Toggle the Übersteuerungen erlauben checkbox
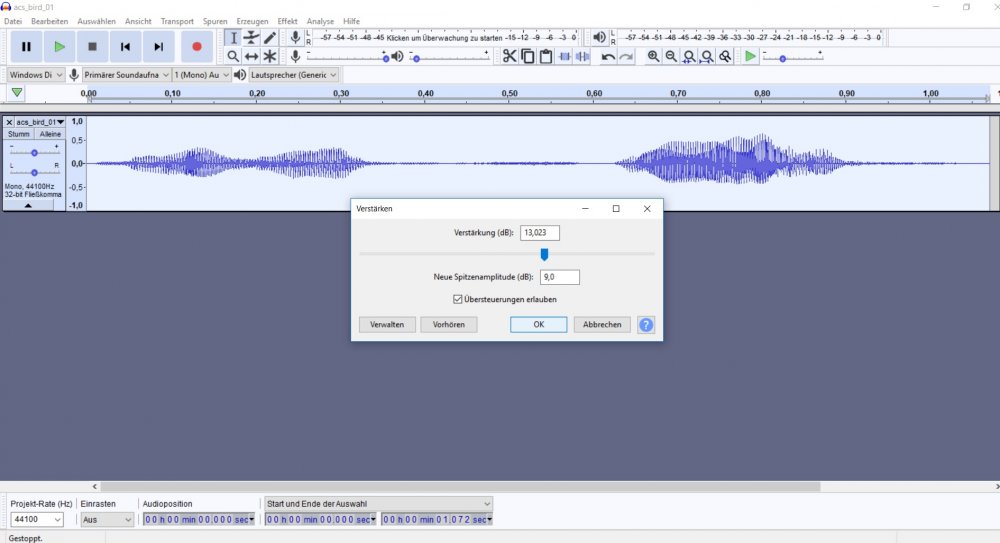This screenshot has height=543, width=1000. [458, 299]
